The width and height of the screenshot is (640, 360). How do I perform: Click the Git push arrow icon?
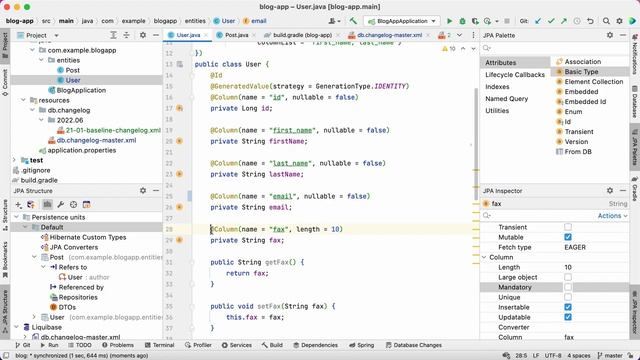tap(564, 21)
